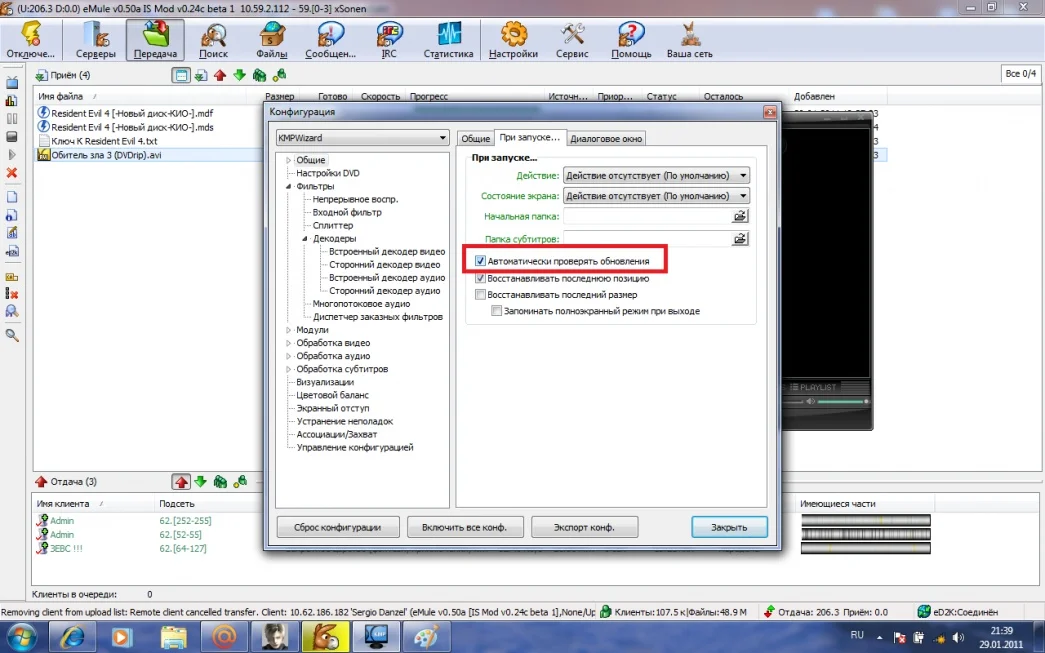Open the Сервис tools section
The height and width of the screenshot is (653, 1045).
point(572,40)
